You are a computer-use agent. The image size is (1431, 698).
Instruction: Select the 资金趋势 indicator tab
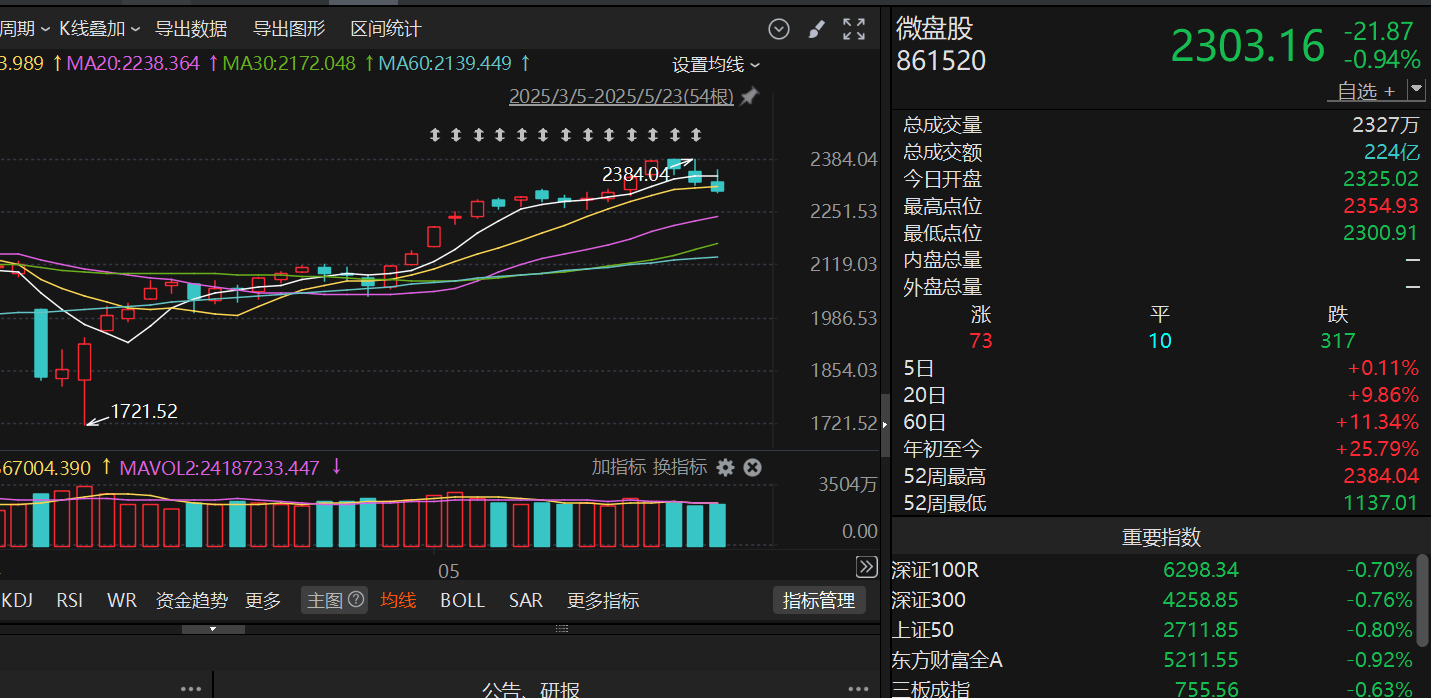[191, 601]
